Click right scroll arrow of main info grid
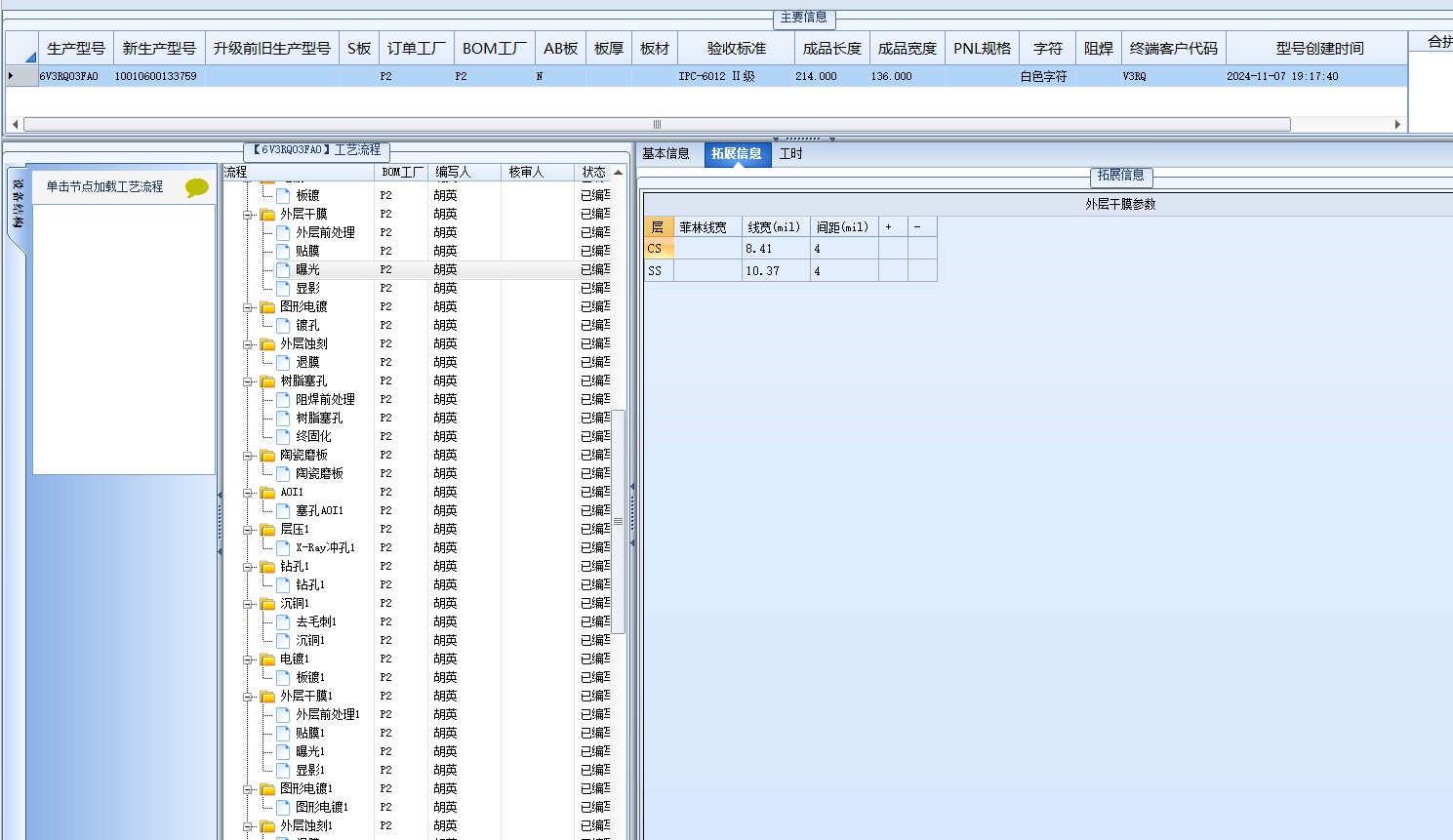The height and width of the screenshot is (840, 1453). [1397, 124]
